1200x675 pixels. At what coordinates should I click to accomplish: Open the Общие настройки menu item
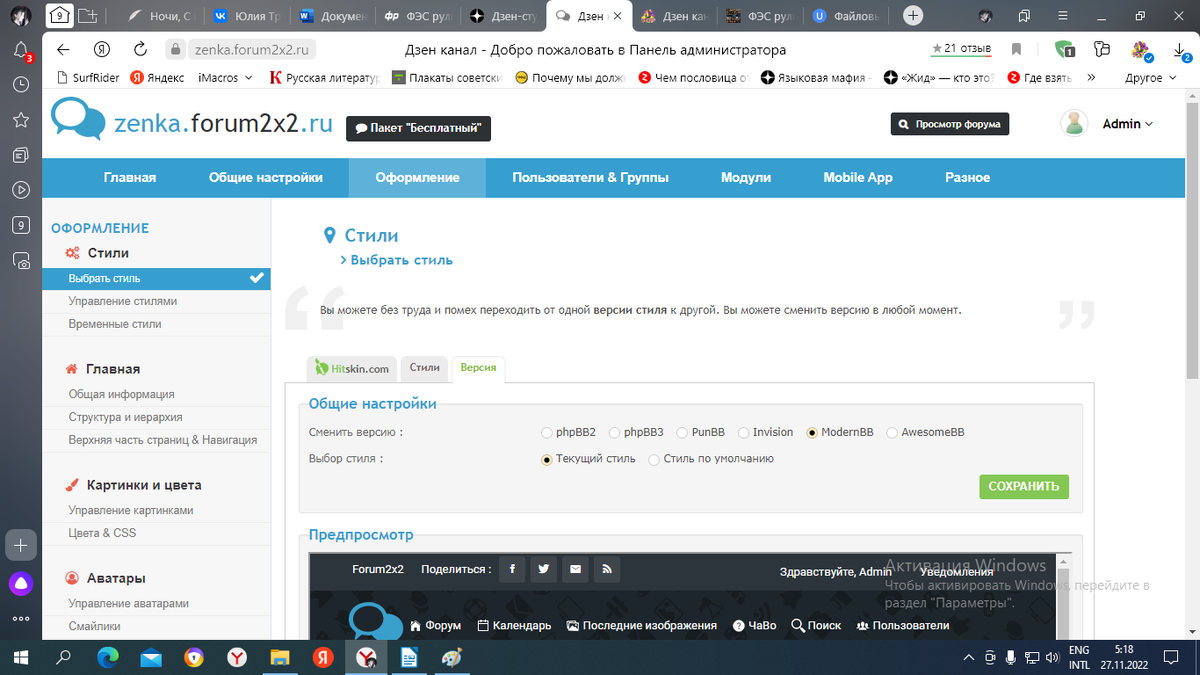(x=266, y=178)
